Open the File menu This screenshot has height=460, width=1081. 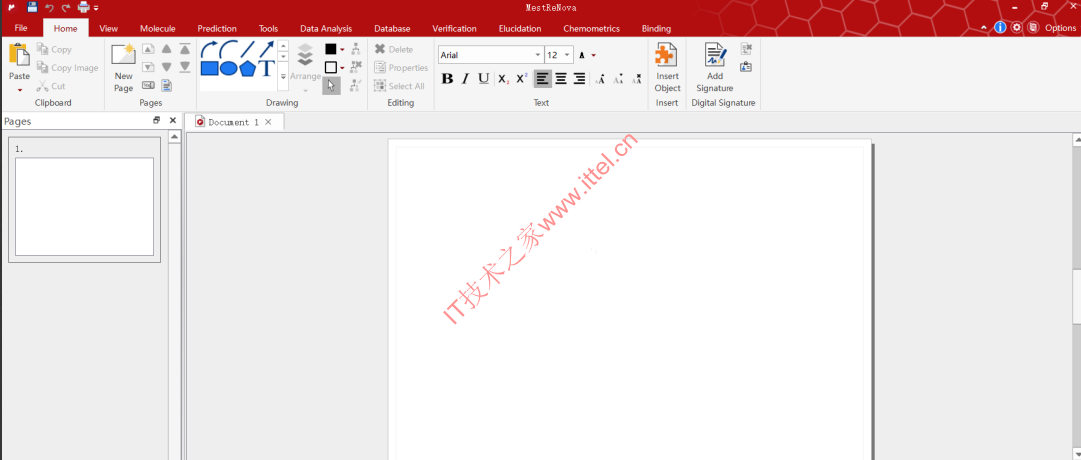tap(21, 28)
